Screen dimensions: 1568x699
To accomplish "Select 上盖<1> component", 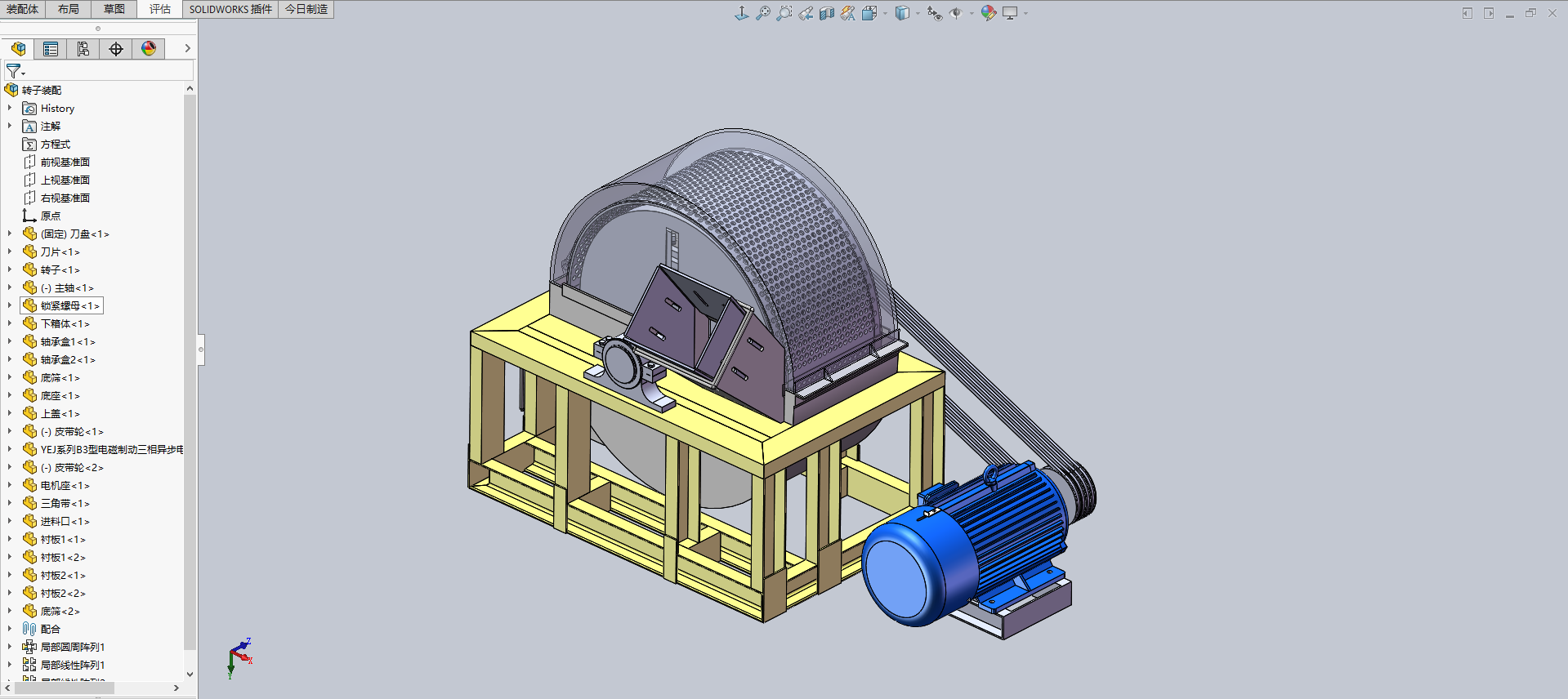I will pos(60,413).
